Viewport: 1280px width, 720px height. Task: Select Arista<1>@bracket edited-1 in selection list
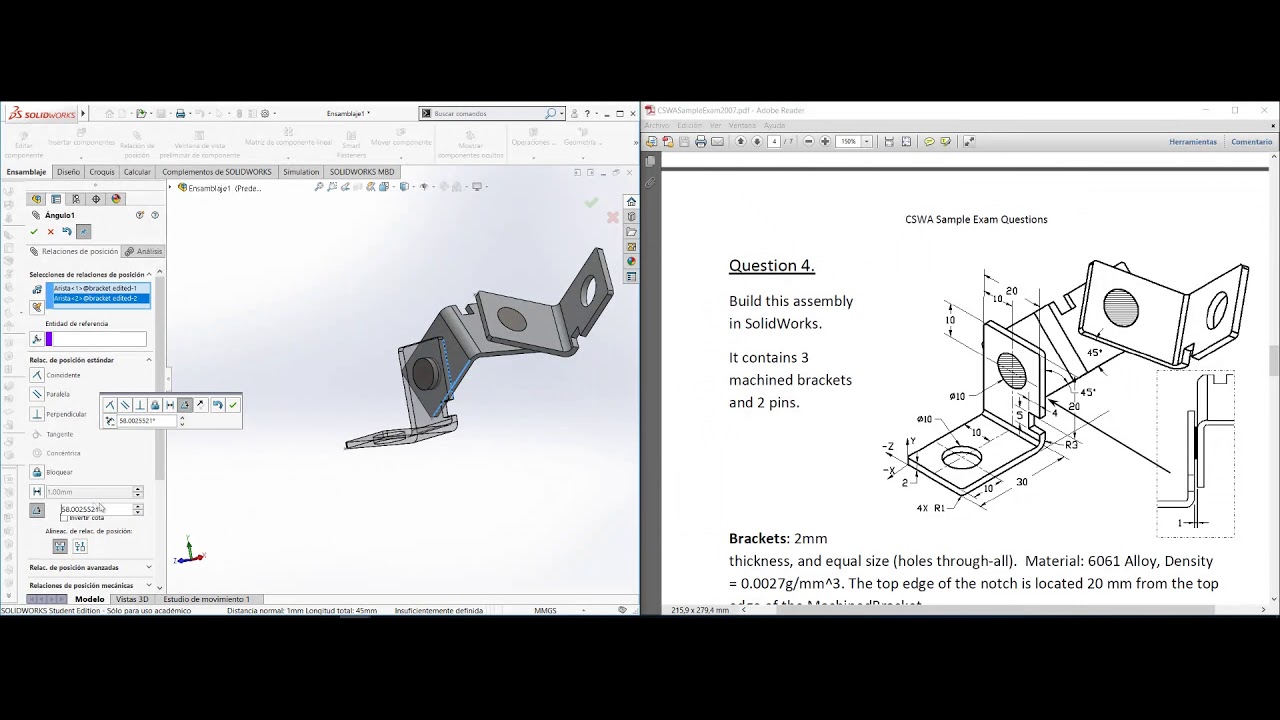tap(98, 288)
